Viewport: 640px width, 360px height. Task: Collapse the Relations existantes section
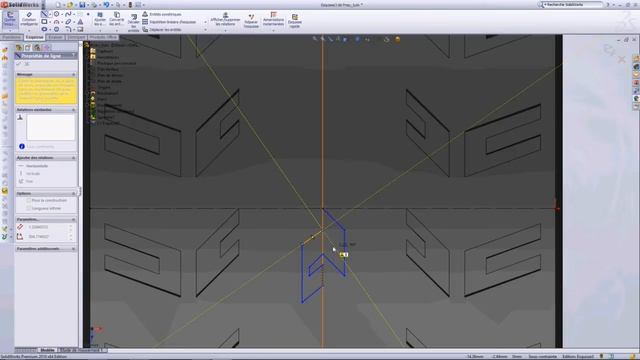pos(74,110)
